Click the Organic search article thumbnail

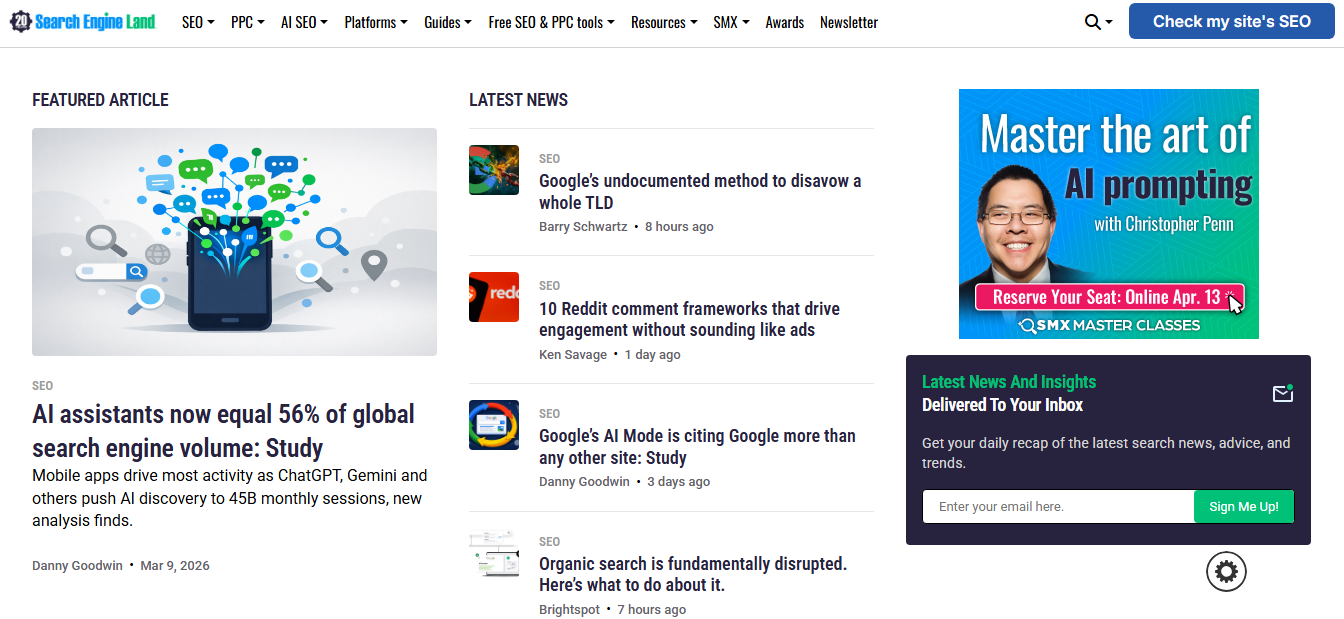[494, 553]
